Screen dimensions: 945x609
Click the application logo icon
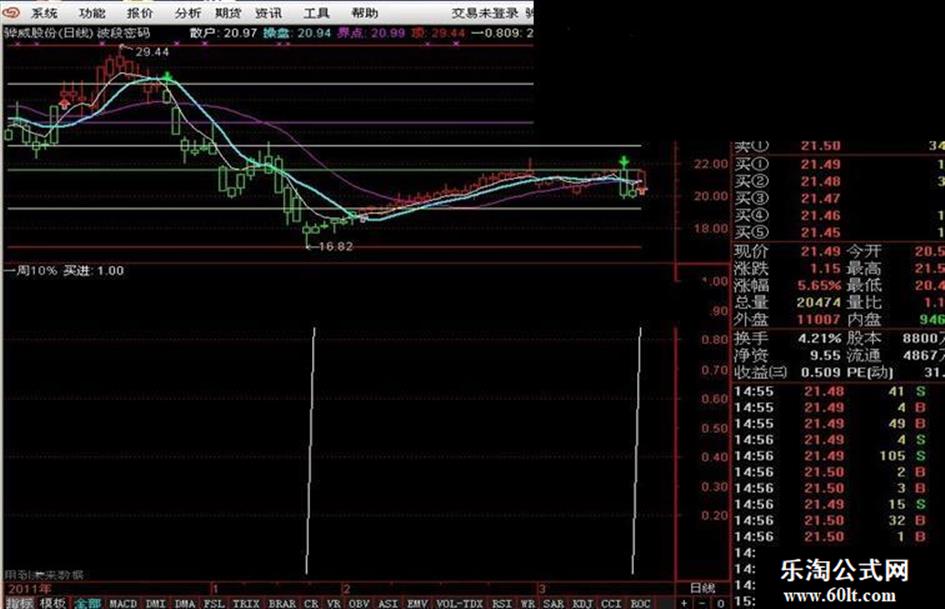coord(10,13)
